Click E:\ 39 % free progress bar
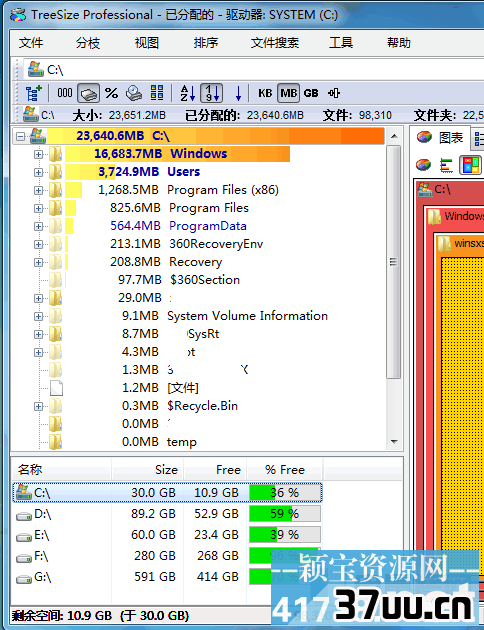 pyautogui.click(x=285, y=535)
